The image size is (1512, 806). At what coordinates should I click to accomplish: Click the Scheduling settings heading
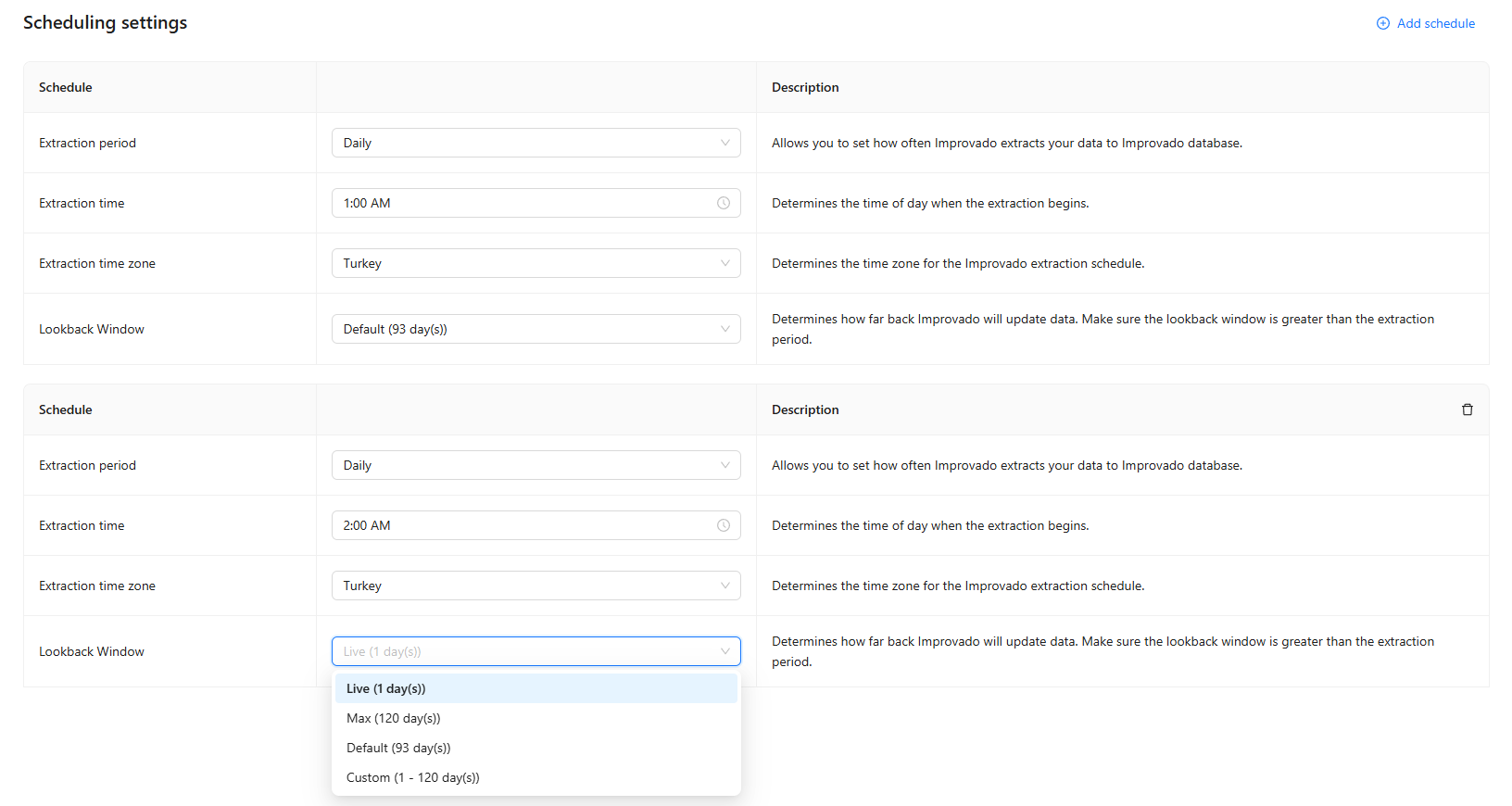tap(105, 23)
